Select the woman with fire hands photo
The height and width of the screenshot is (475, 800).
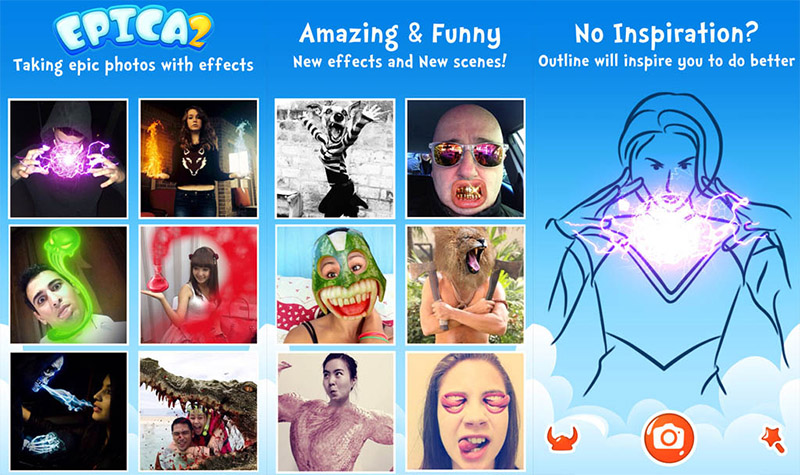pyautogui.click(x=199, y=159)
